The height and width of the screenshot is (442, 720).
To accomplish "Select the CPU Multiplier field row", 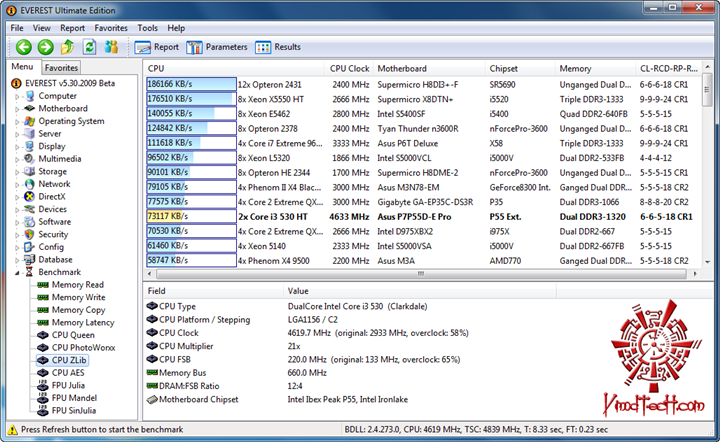I will (351, 346).
